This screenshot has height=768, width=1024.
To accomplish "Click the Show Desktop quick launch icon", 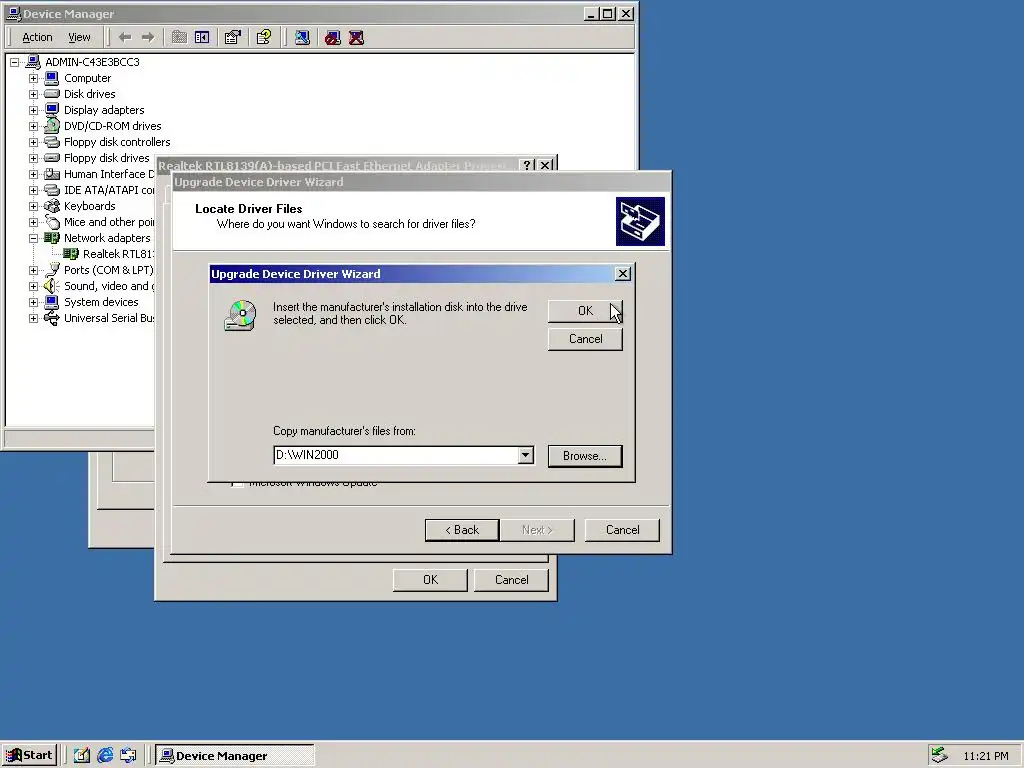I will click(82, 756).
